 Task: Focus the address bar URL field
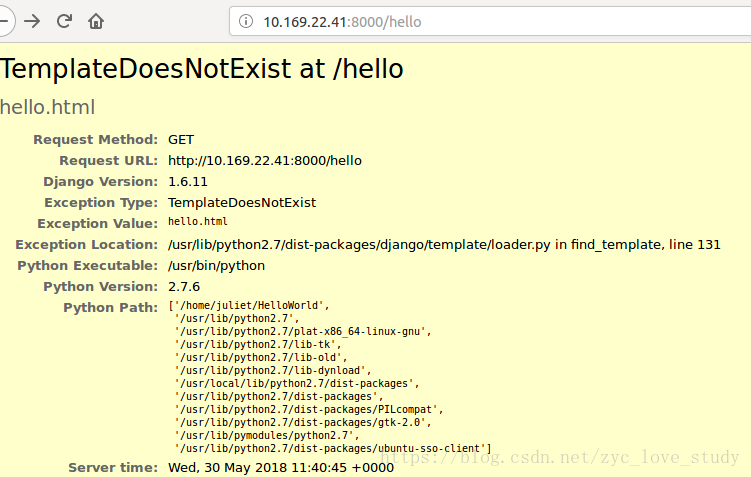tap(490, 21)
